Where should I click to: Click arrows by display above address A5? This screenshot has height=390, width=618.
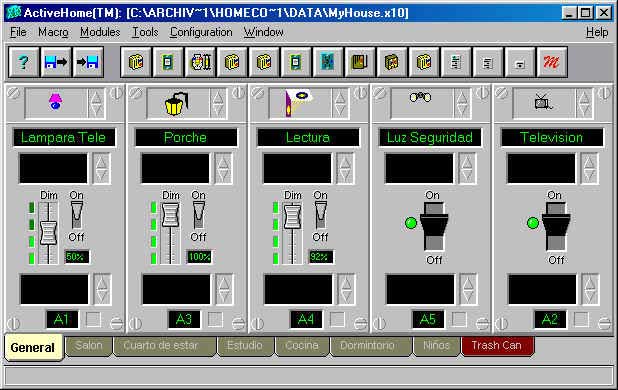click(x=468, y=290)
